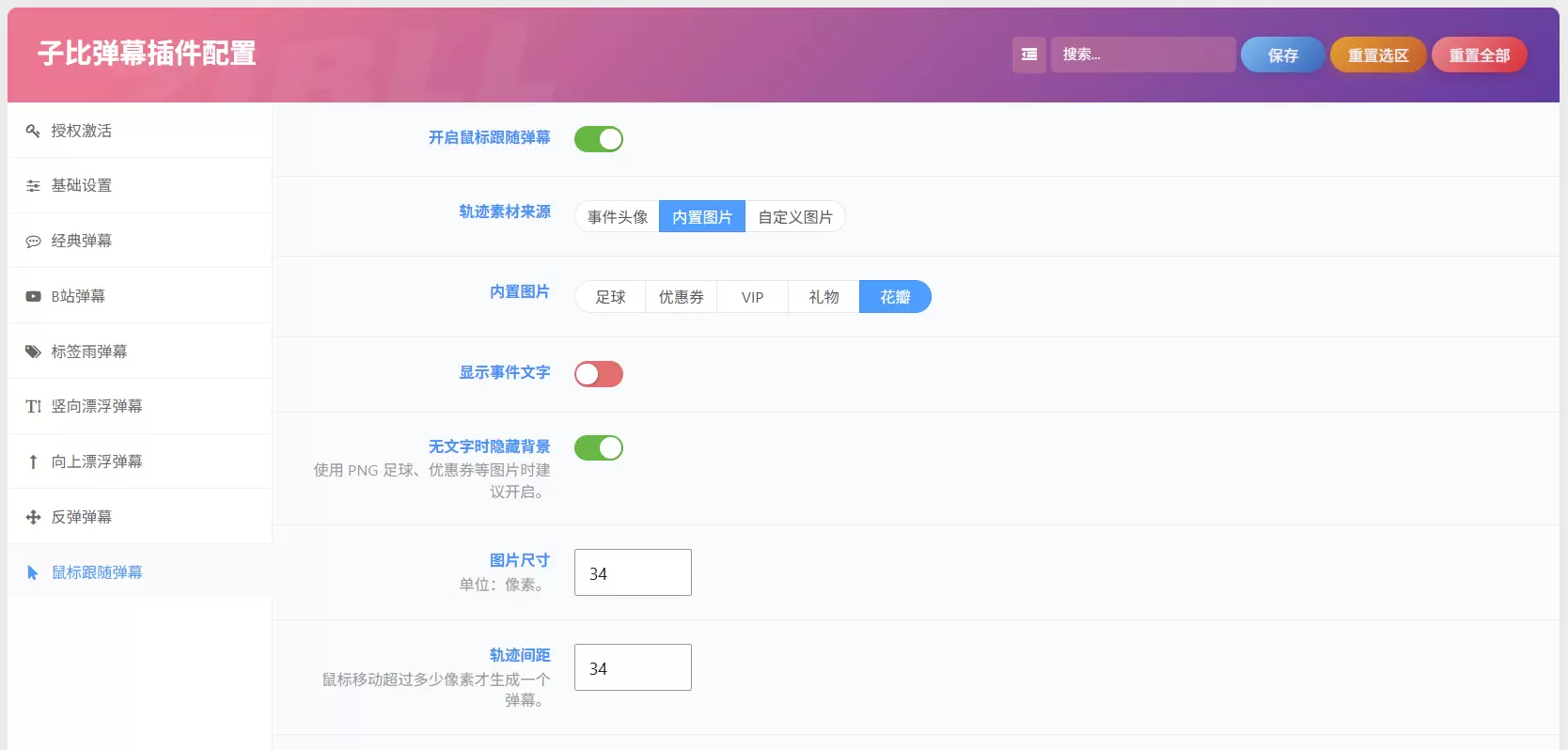Click the key icon beside 授权激活
Image resolution: width=1568 pixels, height=750 pixels.
point(33,131)
